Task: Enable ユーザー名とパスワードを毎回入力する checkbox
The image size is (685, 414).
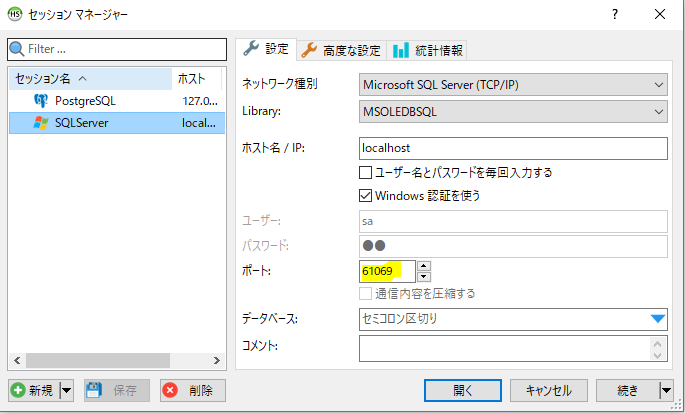Action: (x=365, y=172)
